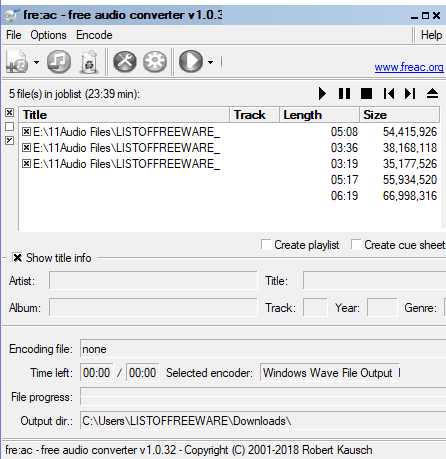This screenshot has height=459, width=446.
Task: Enable the Create cue sheet checkbox
Action: click(356, 244)
